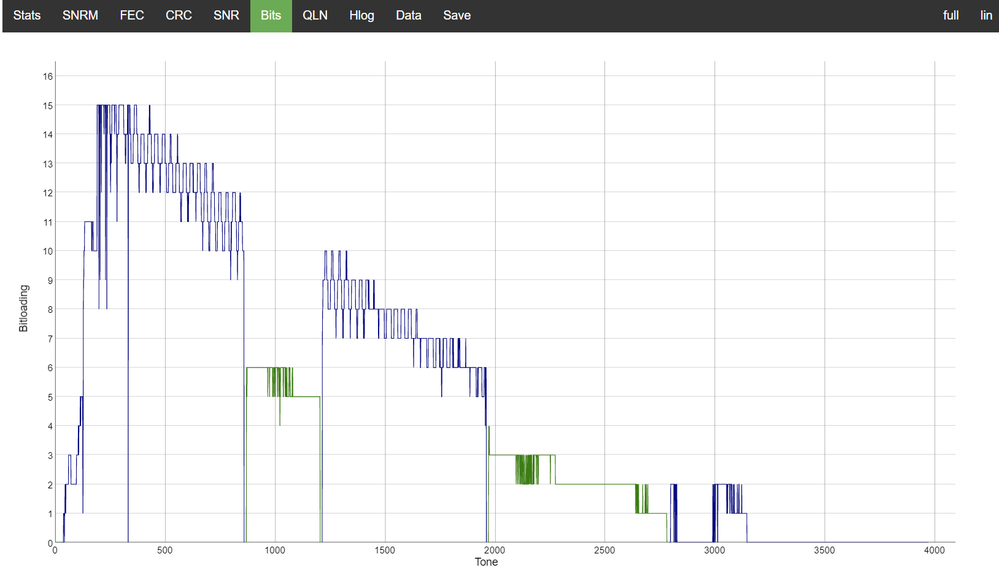Switch to the Hlog tab
999x584 pixels.
click(361, 16)
